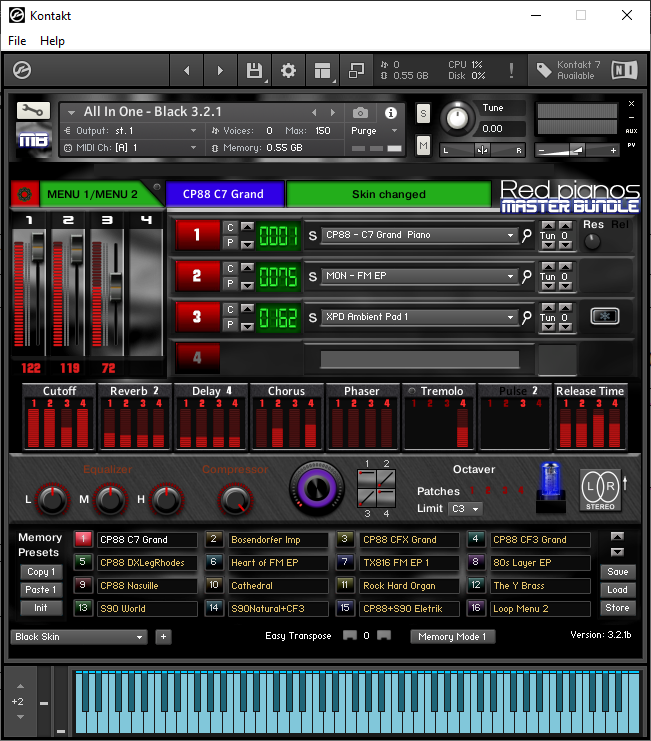Open the CP88 - C7 Grand Piano patch dropdown

(x=419, y=235)
